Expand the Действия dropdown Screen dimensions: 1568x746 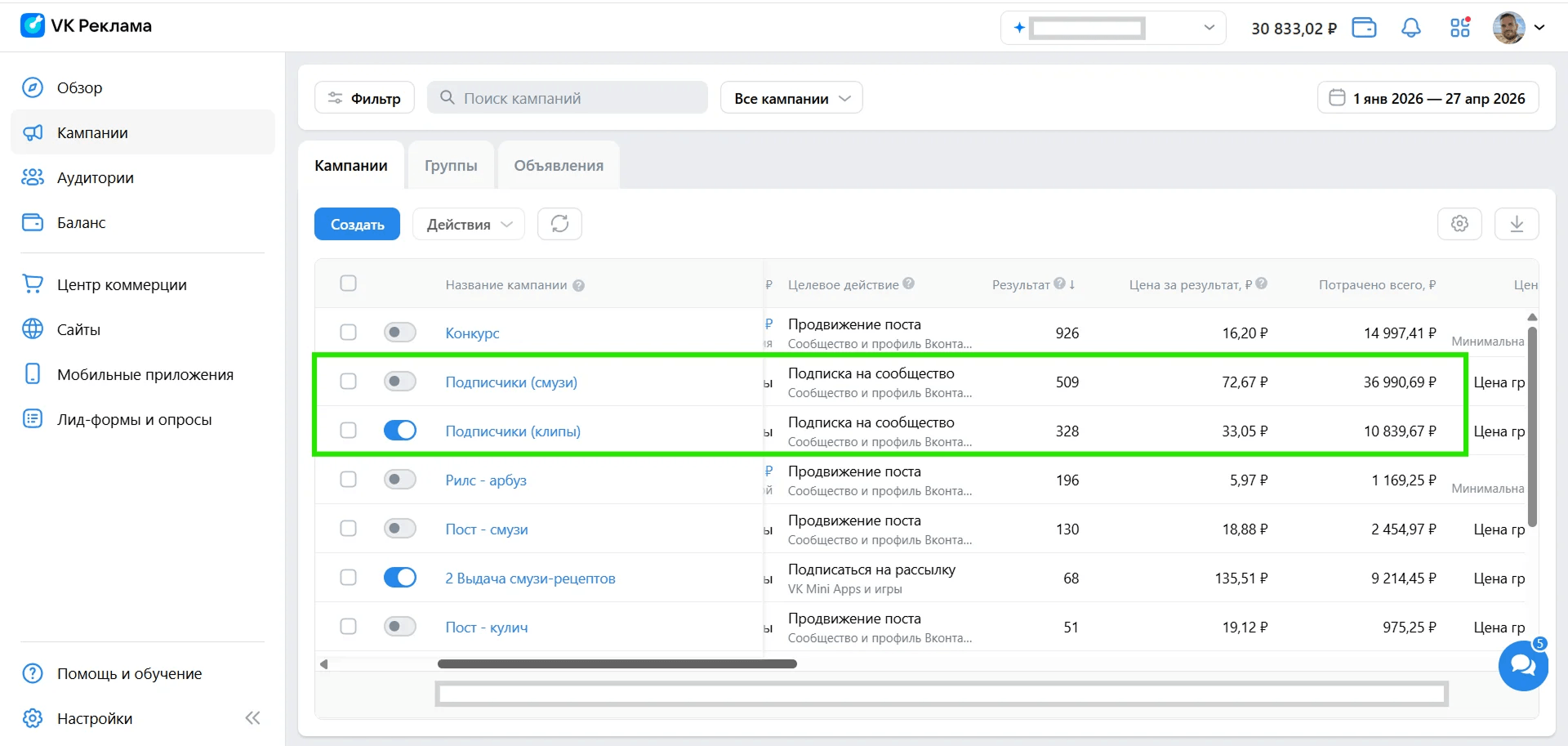click(469, 224)
